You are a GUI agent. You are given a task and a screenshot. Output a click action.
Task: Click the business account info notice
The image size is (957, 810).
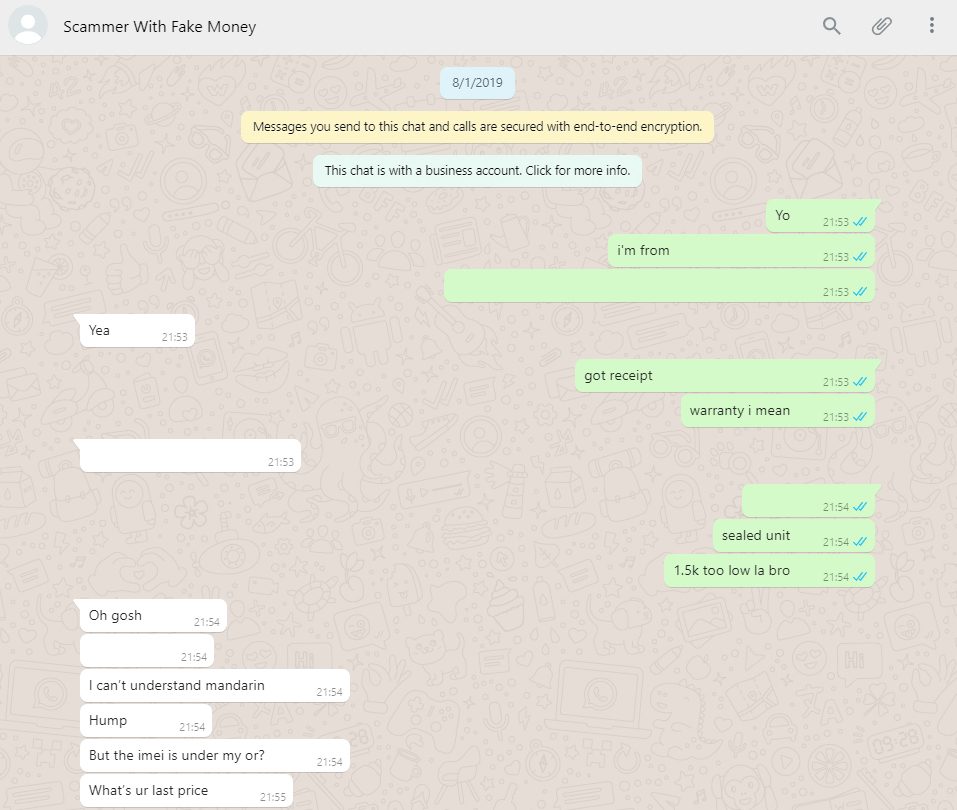tap(477, 171)
